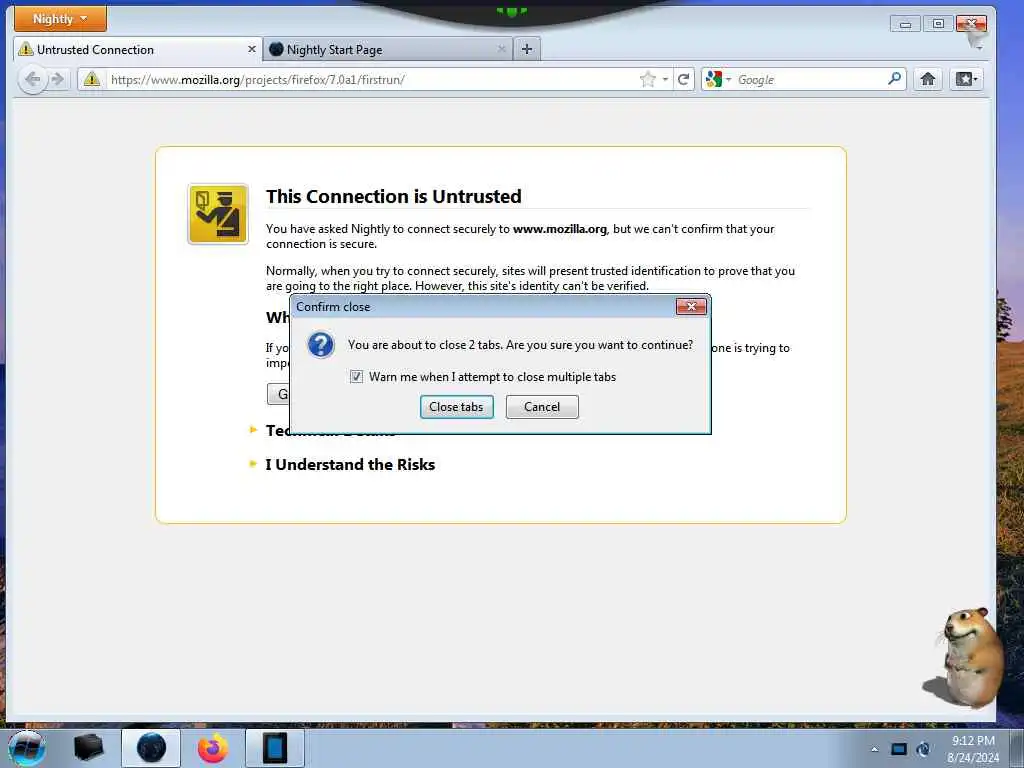1024x768 pixels.
Task: Click the mozilla.org URL address field
Action: pos(372,80)
